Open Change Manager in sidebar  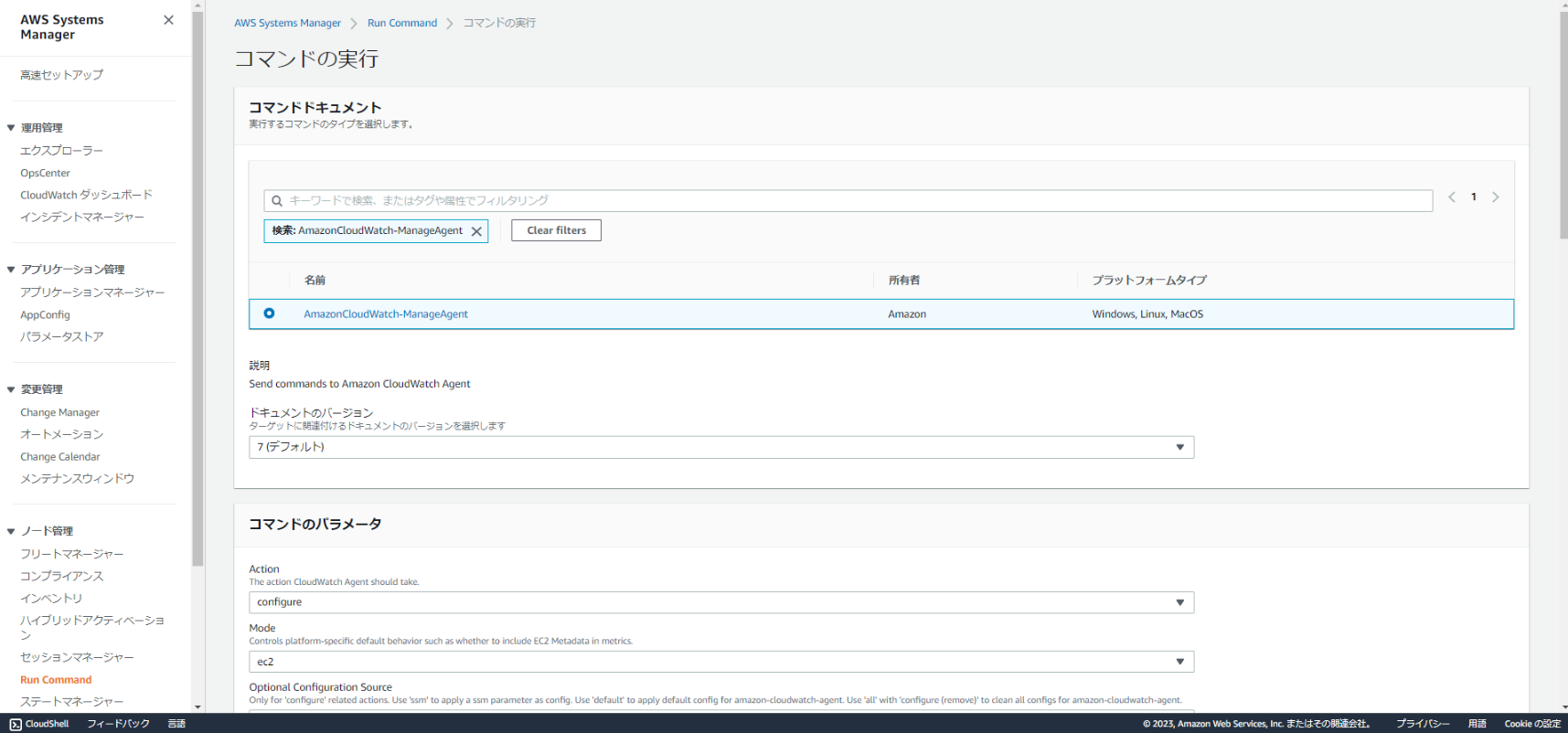pos(59,412)
